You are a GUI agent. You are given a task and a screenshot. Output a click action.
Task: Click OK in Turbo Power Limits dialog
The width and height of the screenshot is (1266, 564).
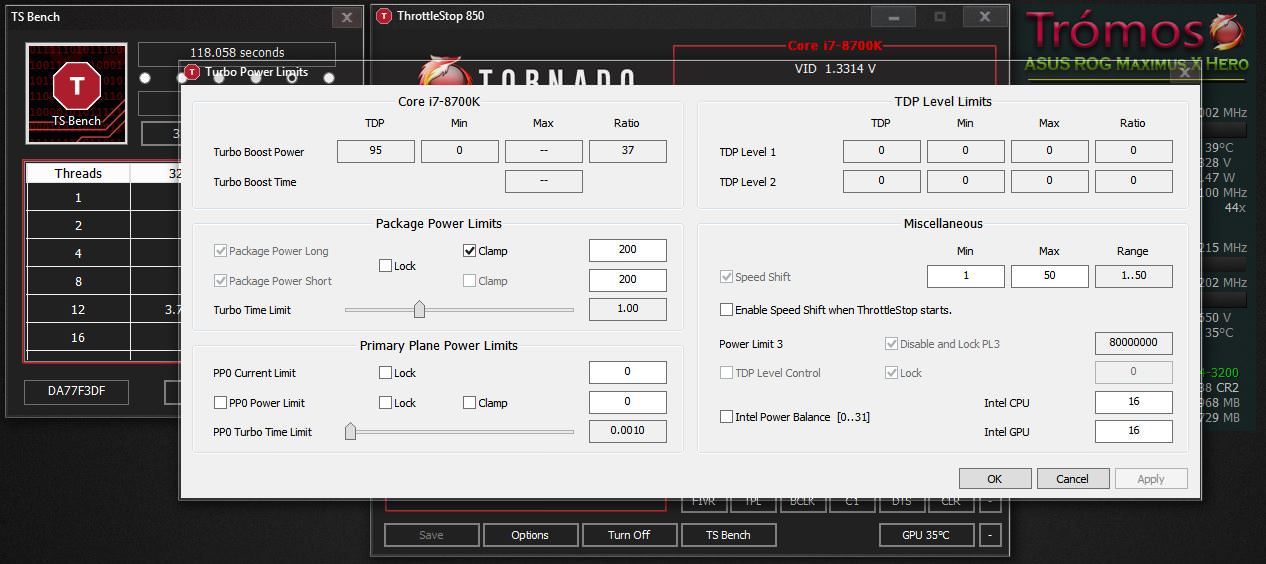point(994,479)
